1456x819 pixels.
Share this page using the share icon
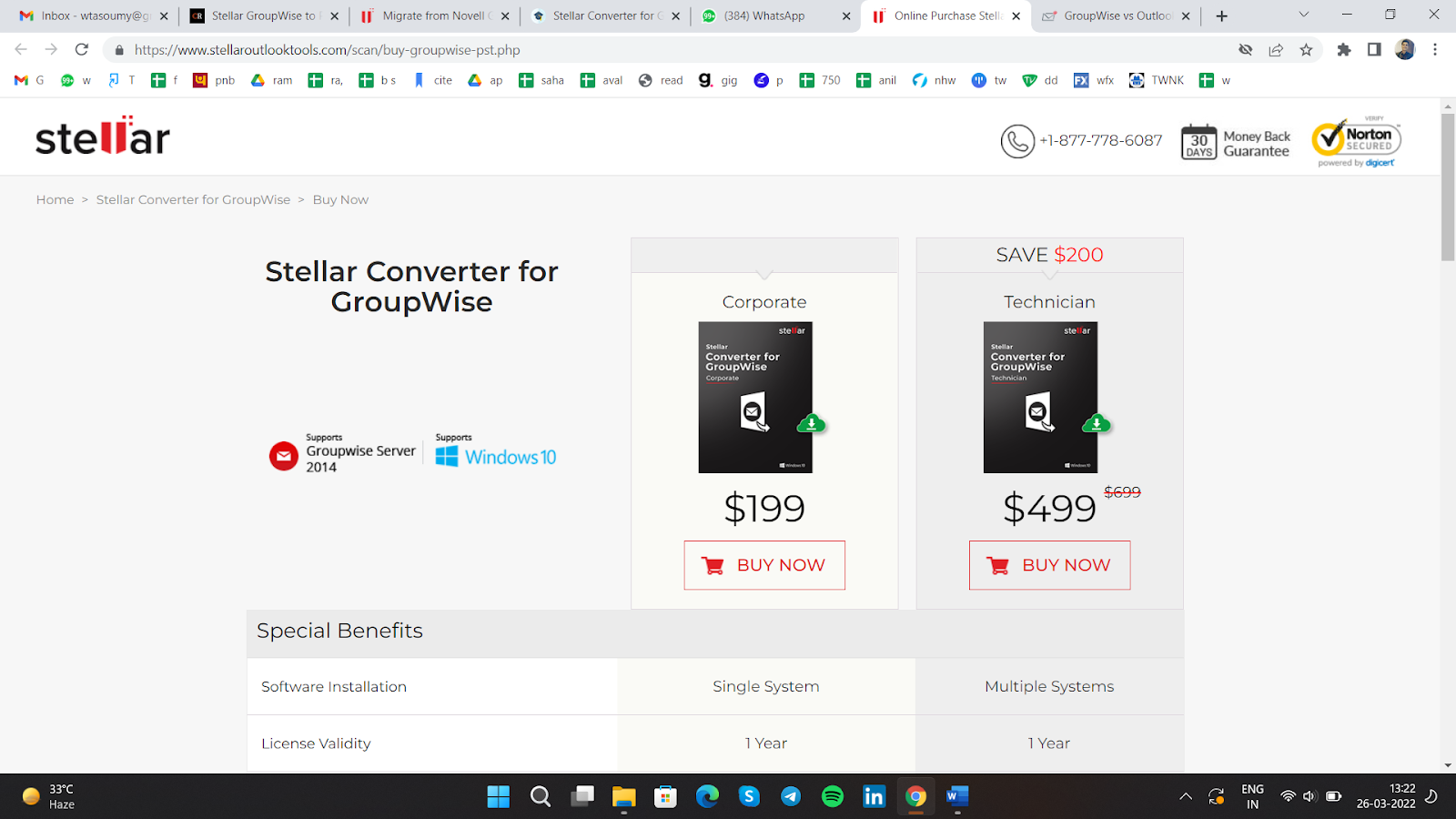[x=1276, y=50]
